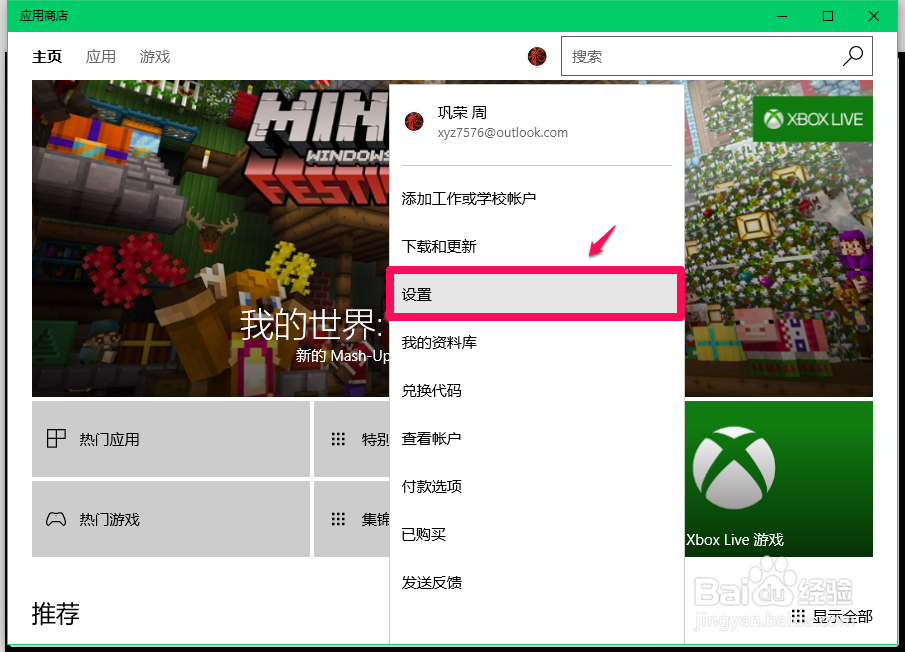Open 付款选项 menu entry
Screen dimensions: 905x652
[537, 486]
